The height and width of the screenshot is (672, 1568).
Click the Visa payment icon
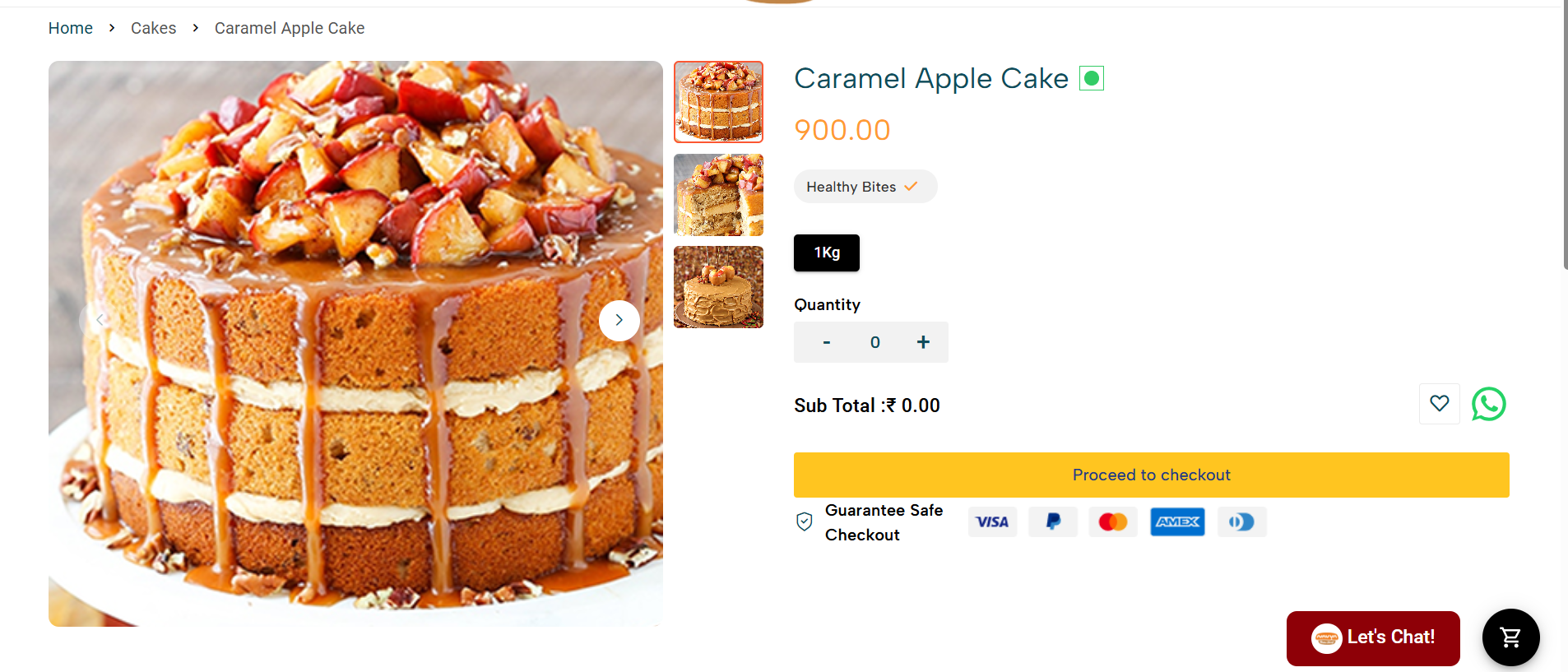(x=992, y=521)
